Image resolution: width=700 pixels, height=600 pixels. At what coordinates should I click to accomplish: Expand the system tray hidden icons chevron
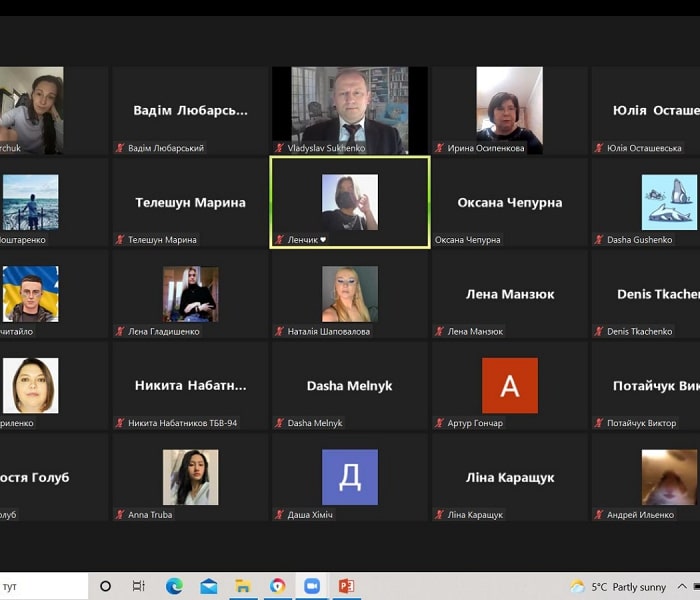(x=682, y=586)
